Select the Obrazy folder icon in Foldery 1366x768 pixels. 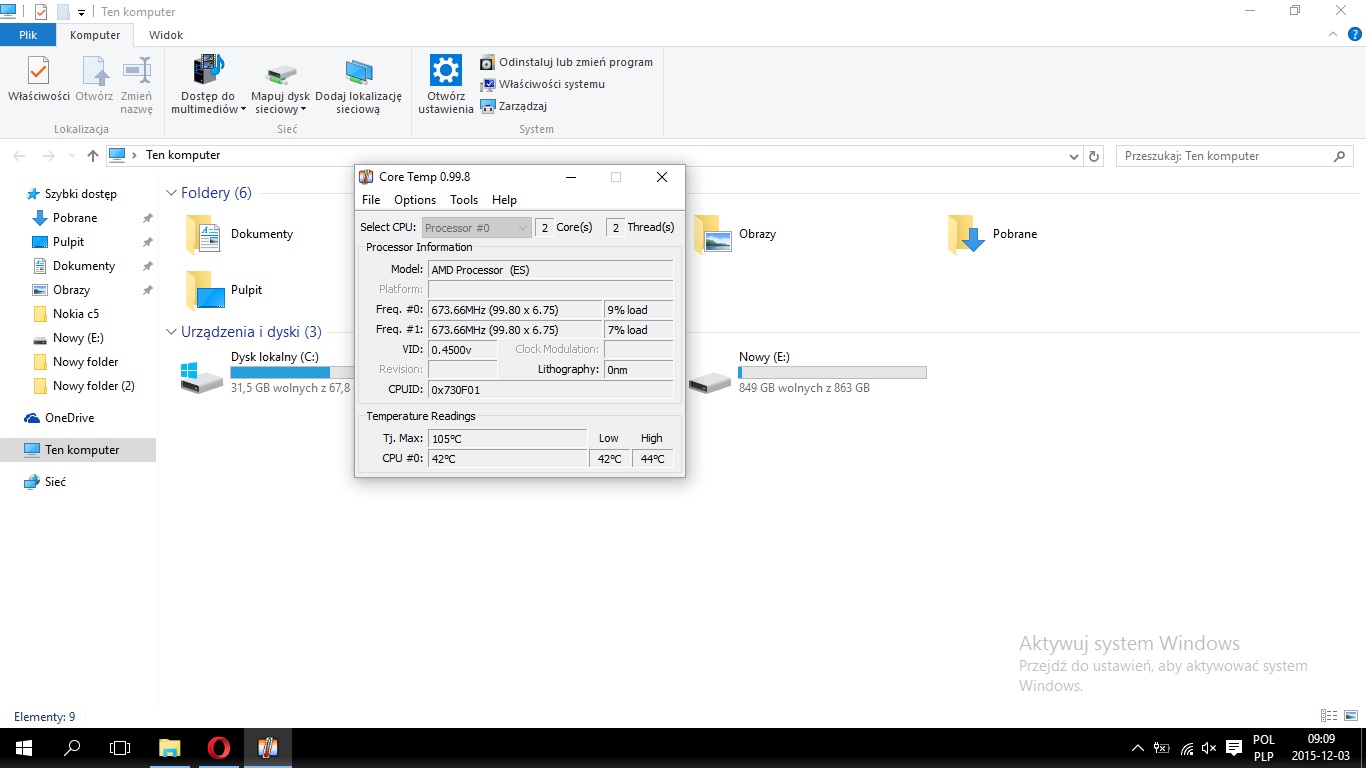713,235
